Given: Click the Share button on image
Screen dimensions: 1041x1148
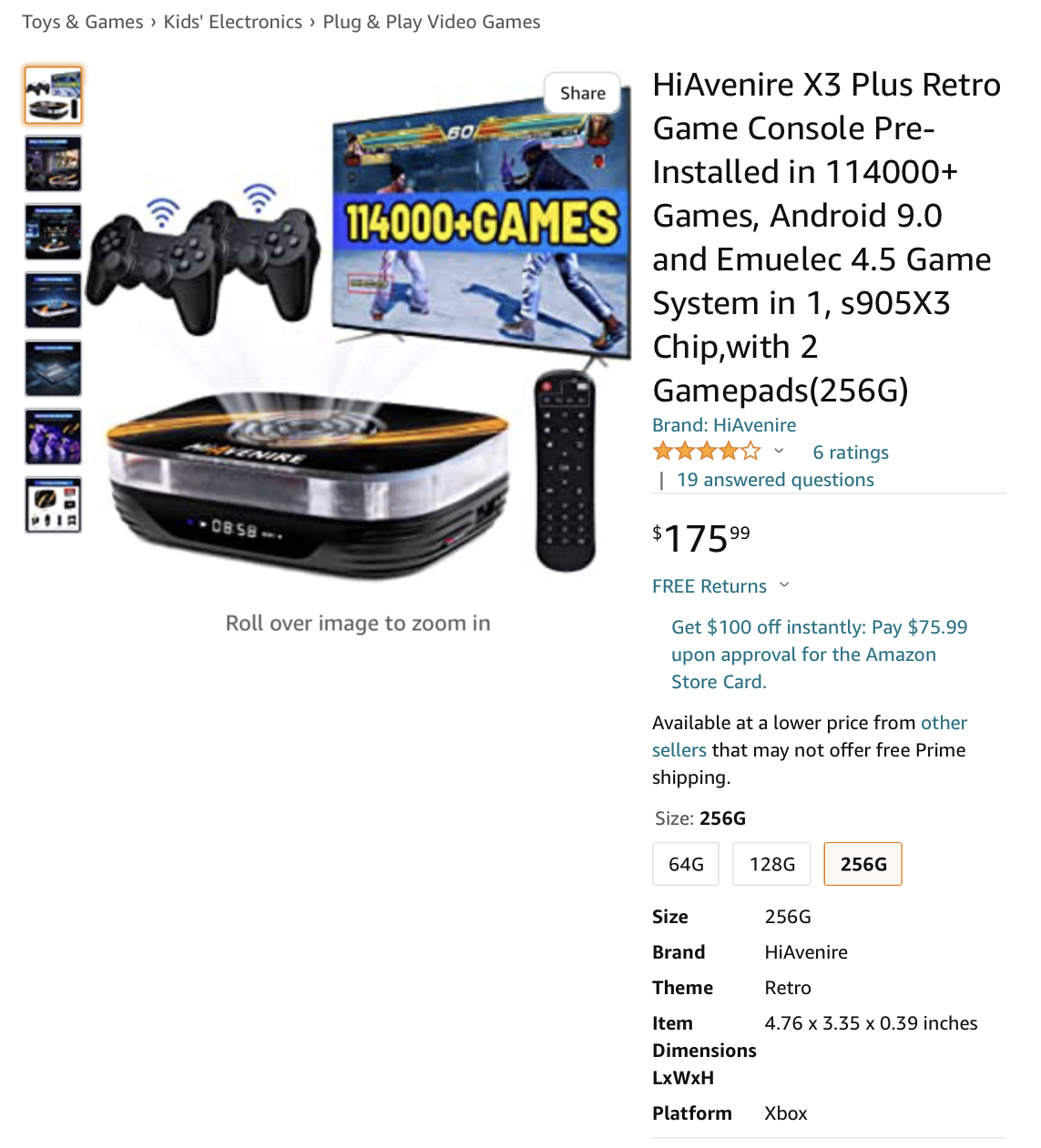Looking at the screenshot, I should 583,93.
